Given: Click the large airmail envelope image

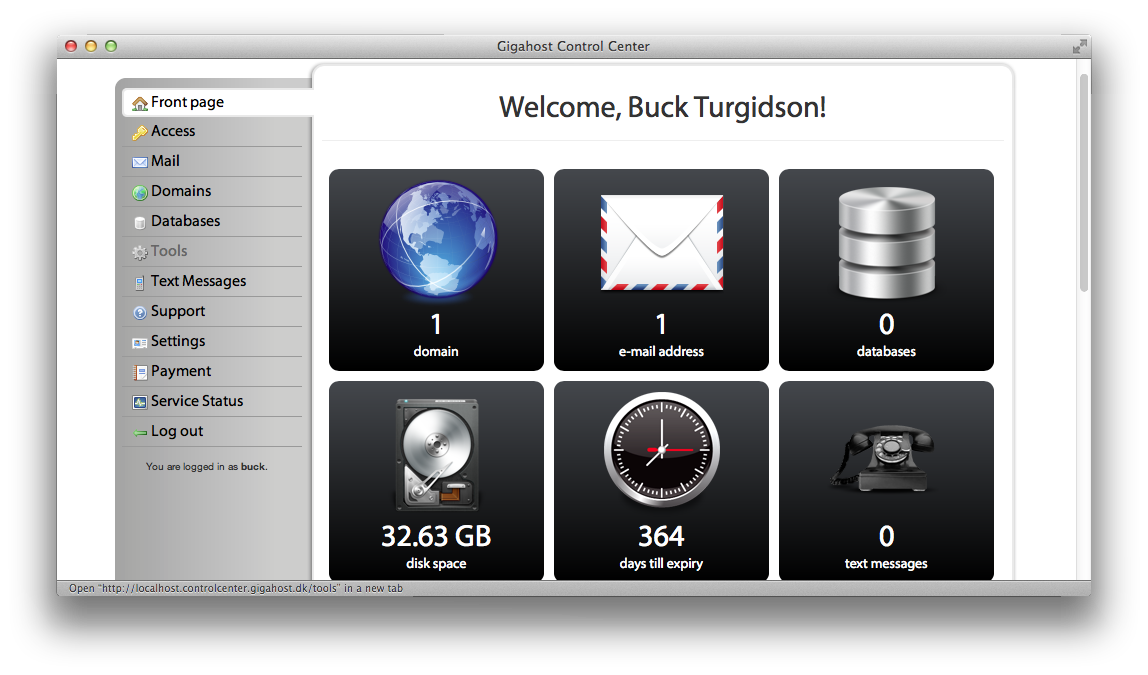Looking at the screenshot, I should (x=662, y=242).
